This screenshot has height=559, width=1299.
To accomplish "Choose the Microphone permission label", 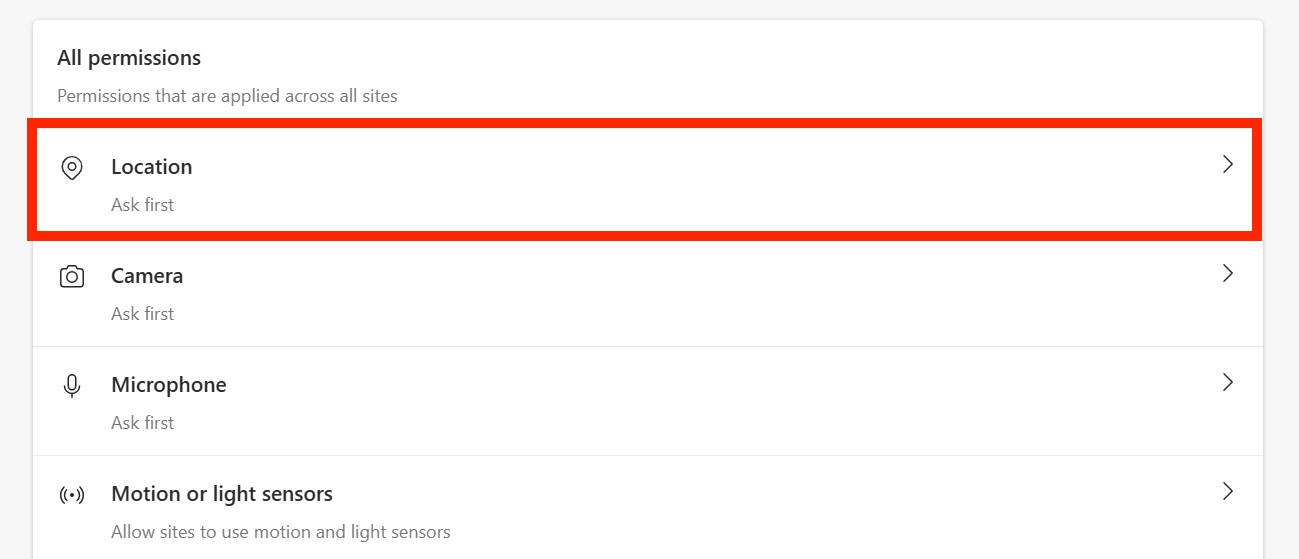I will coord(169,385).
